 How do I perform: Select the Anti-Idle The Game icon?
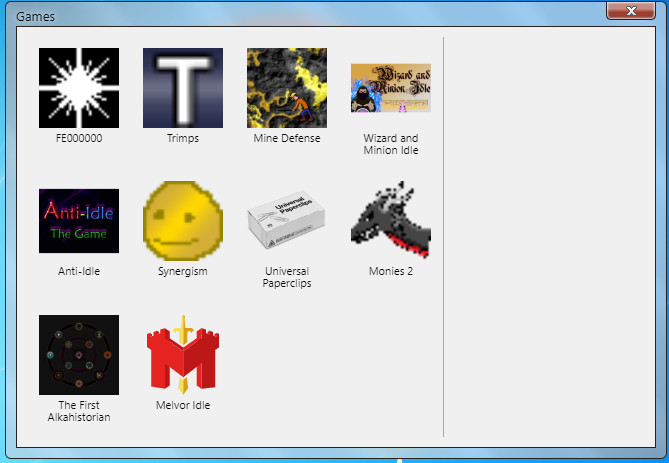(79, 221)
